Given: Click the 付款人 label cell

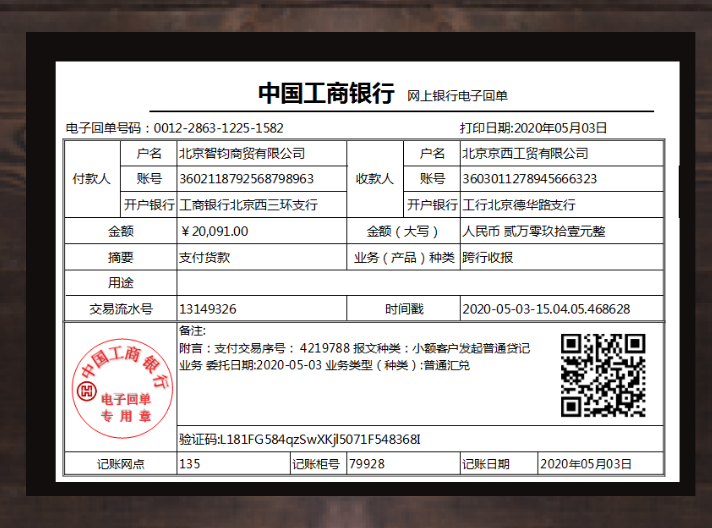Looking at the screenshot, I should pyautogui.click(x=92, y=179).
